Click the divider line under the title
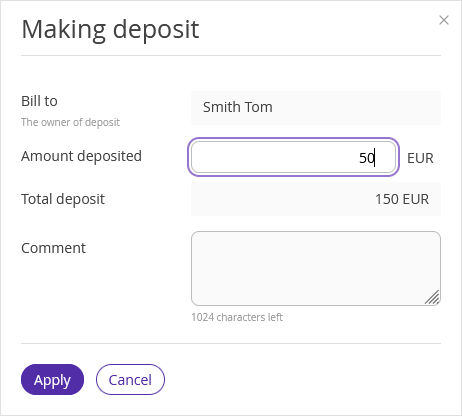The image size is (462, 416). click(231, 55)
